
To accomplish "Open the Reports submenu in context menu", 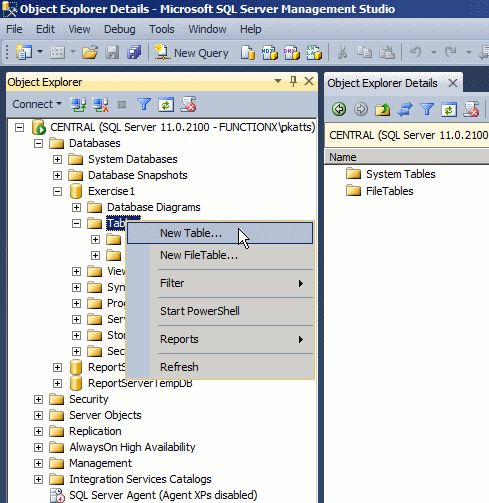I will click(x=220, y=339).
